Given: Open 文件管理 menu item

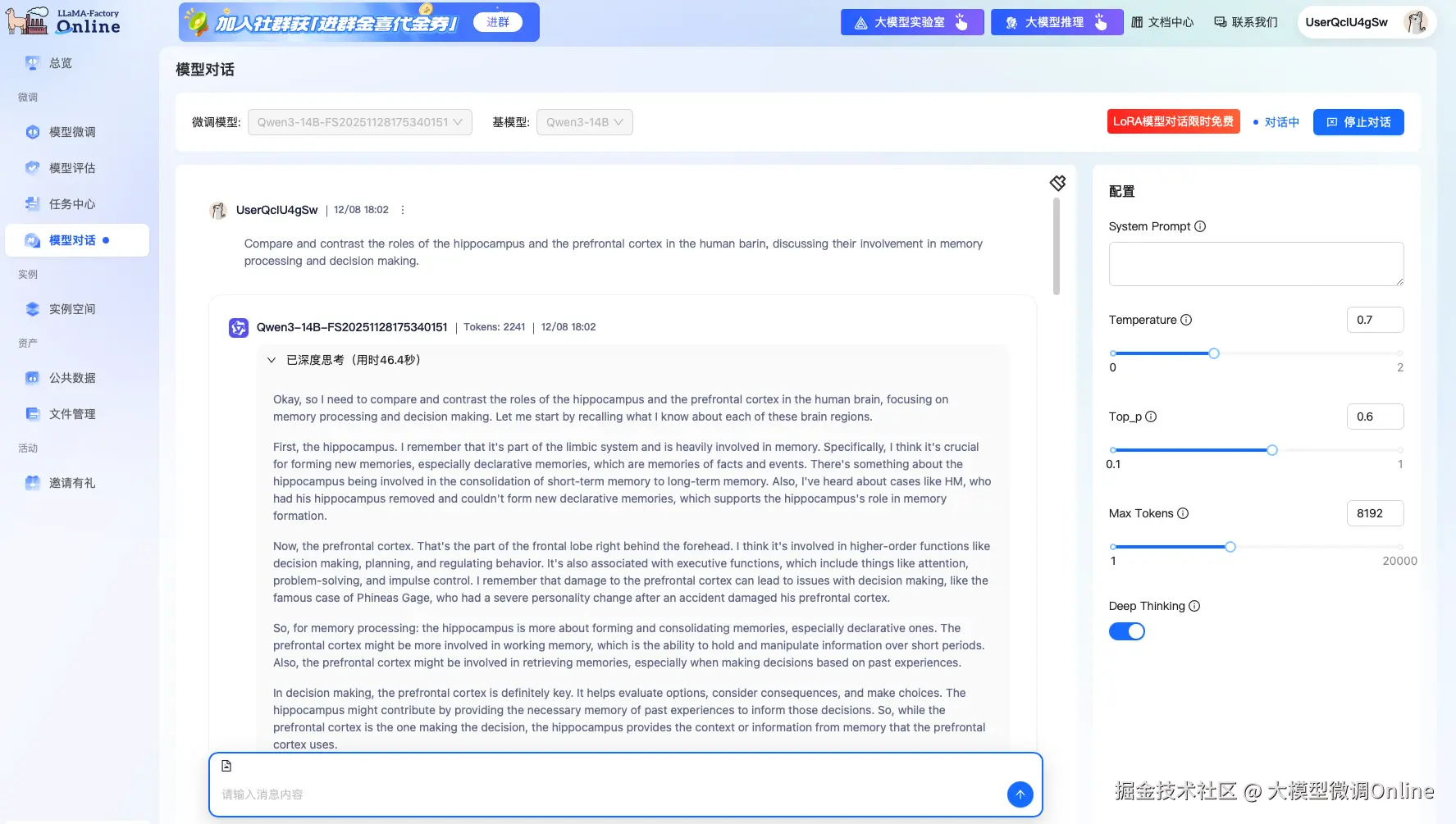Looking at the screenshot, I should 77,414.
